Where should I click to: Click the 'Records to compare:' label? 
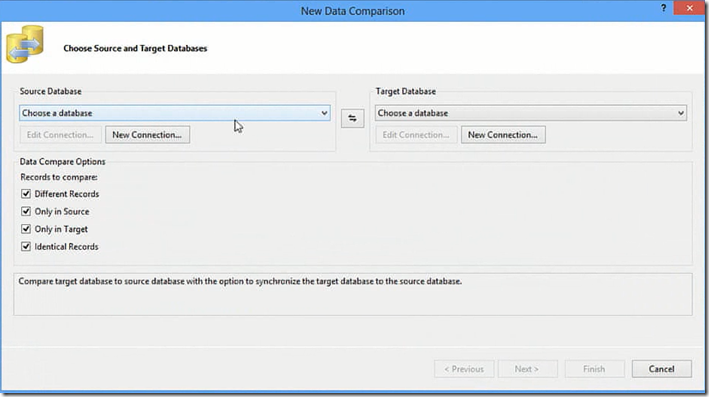pos(59,177)
